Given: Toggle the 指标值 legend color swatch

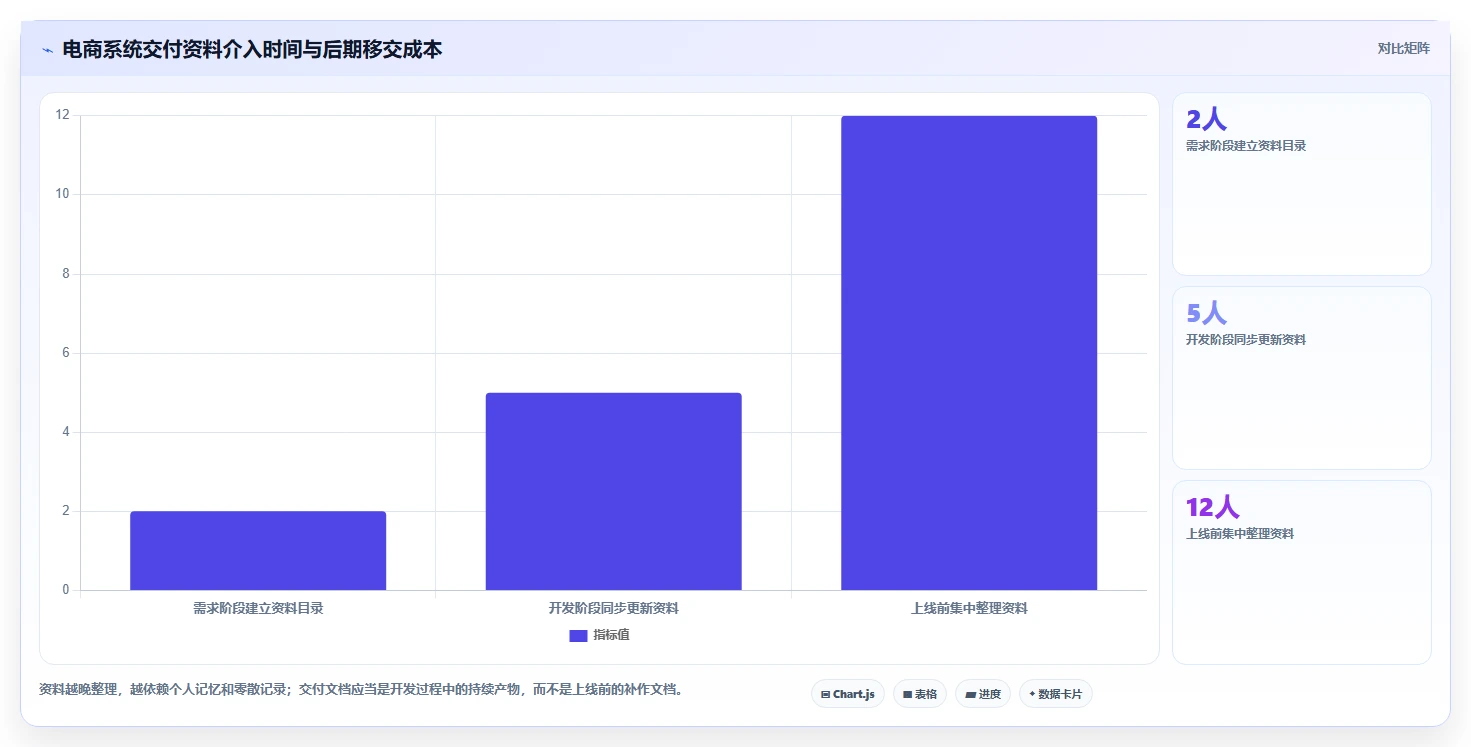Looking at the screenshot, I should pos(578,635).
